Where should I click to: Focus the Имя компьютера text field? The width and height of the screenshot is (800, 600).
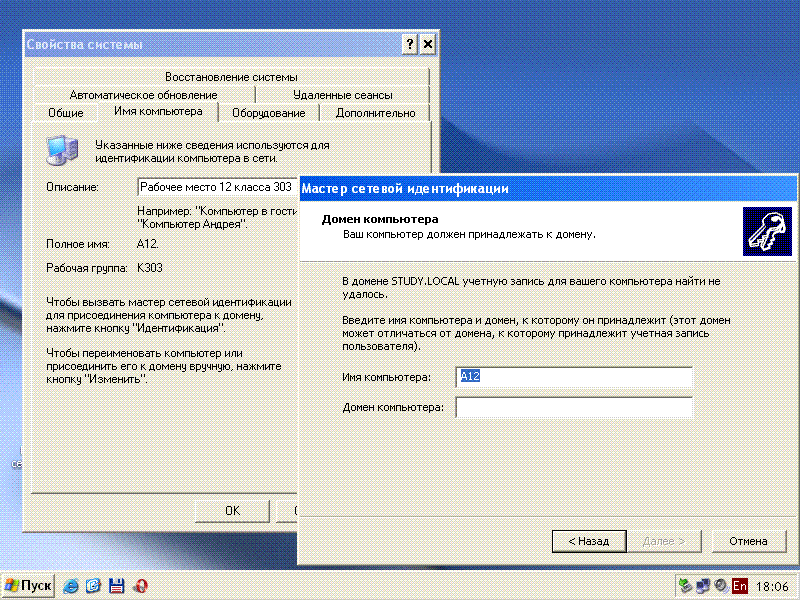click(574, 377)
